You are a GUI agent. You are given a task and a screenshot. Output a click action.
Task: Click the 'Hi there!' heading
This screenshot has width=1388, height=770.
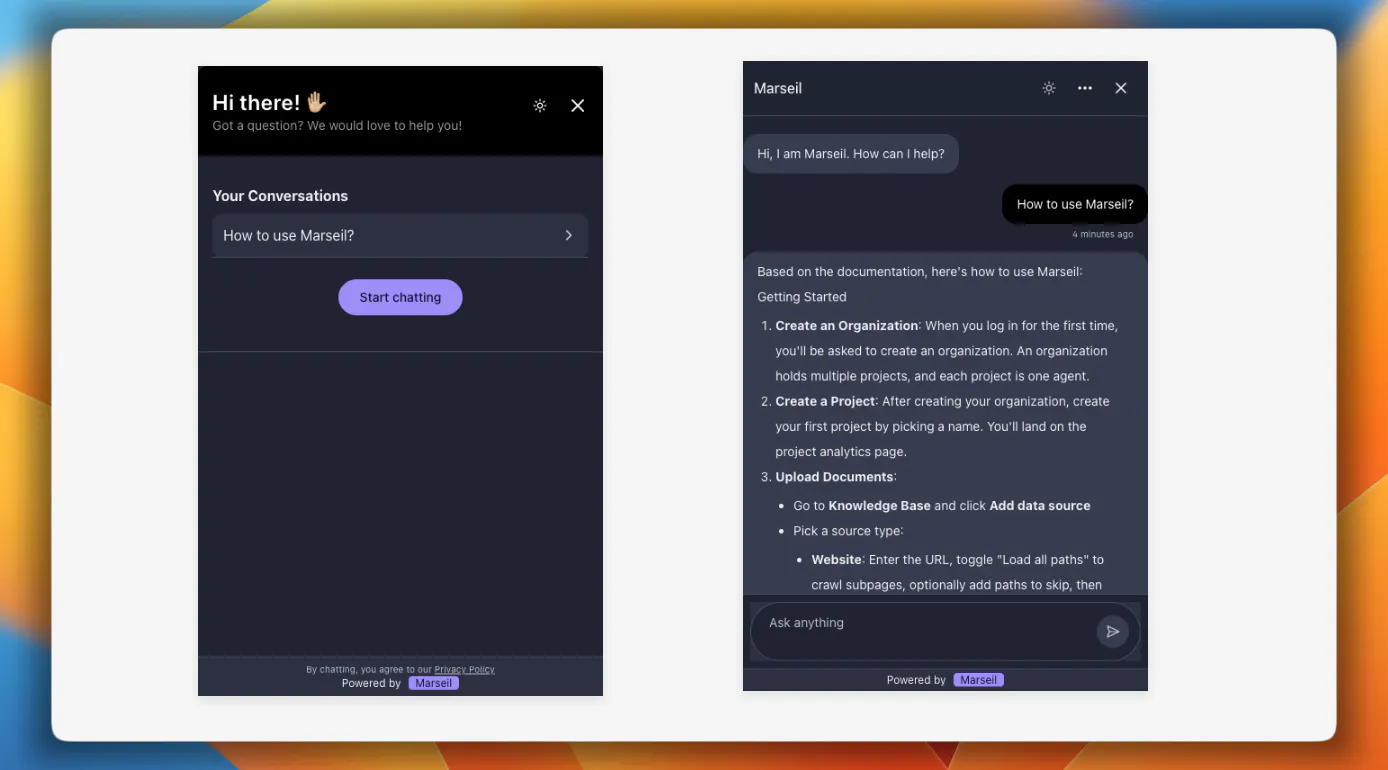pyautogui.click(x=270, y=102)
